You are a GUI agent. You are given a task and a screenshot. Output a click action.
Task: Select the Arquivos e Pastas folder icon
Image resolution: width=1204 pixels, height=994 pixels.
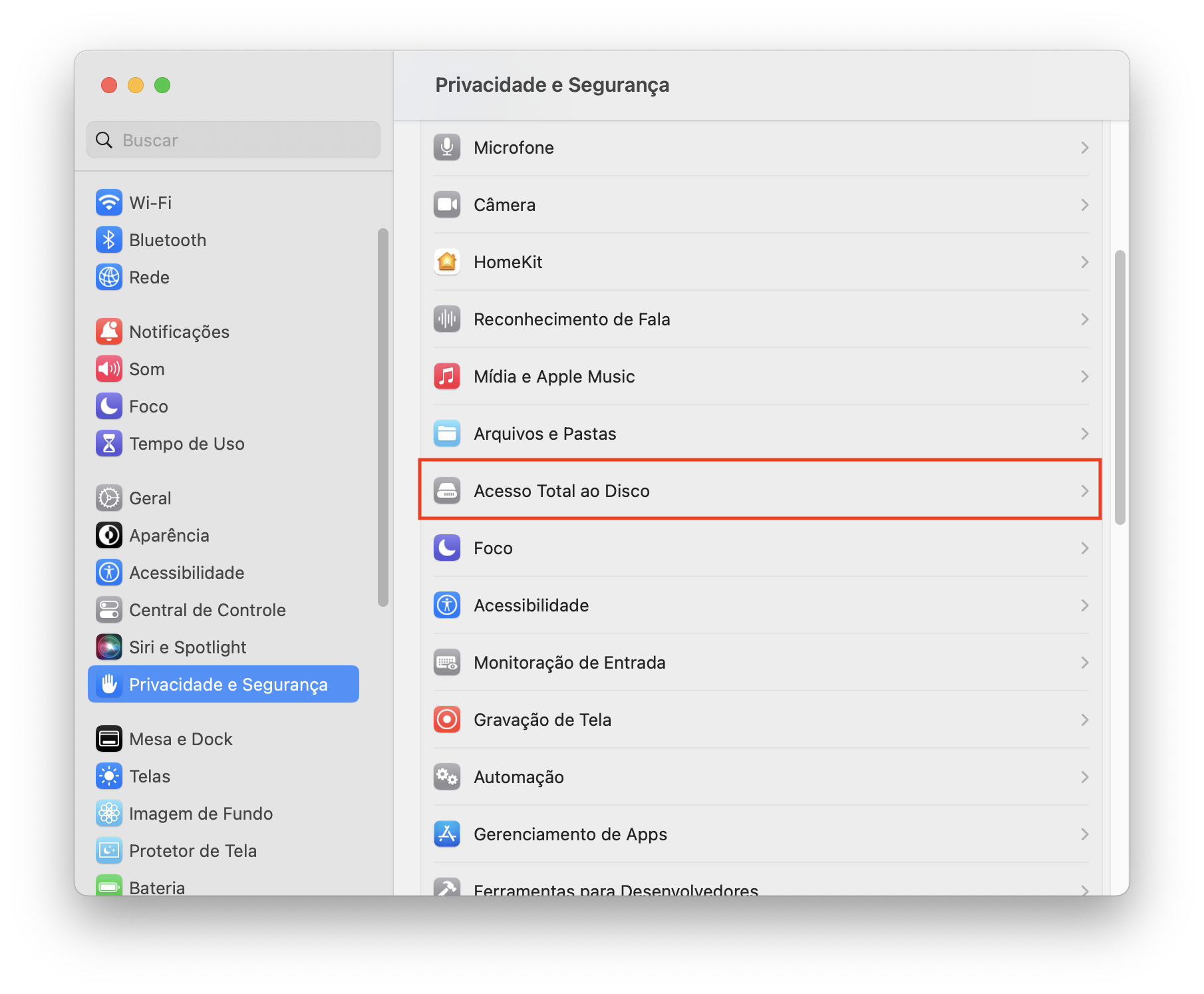pos(447,433)
